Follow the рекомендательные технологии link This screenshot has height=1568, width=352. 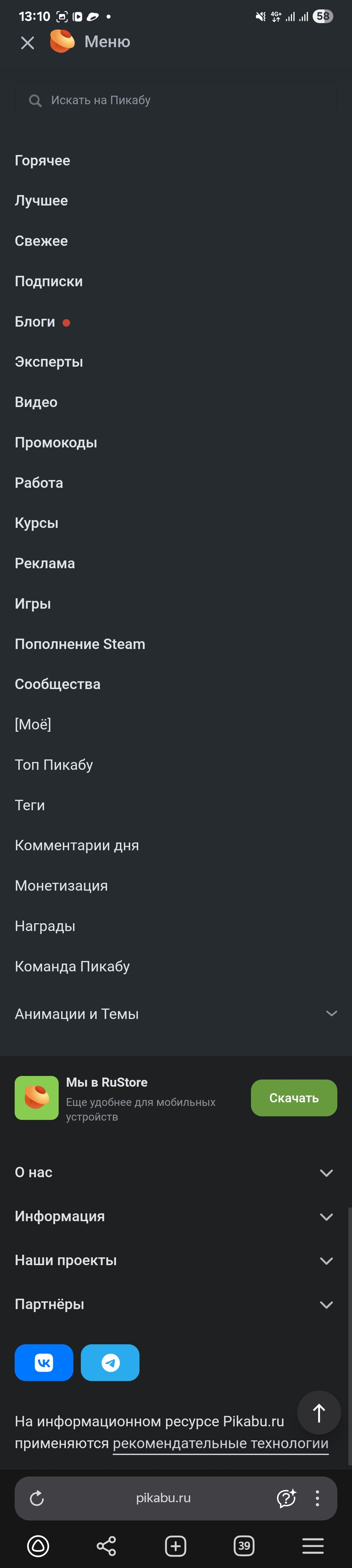point(220,1443)
